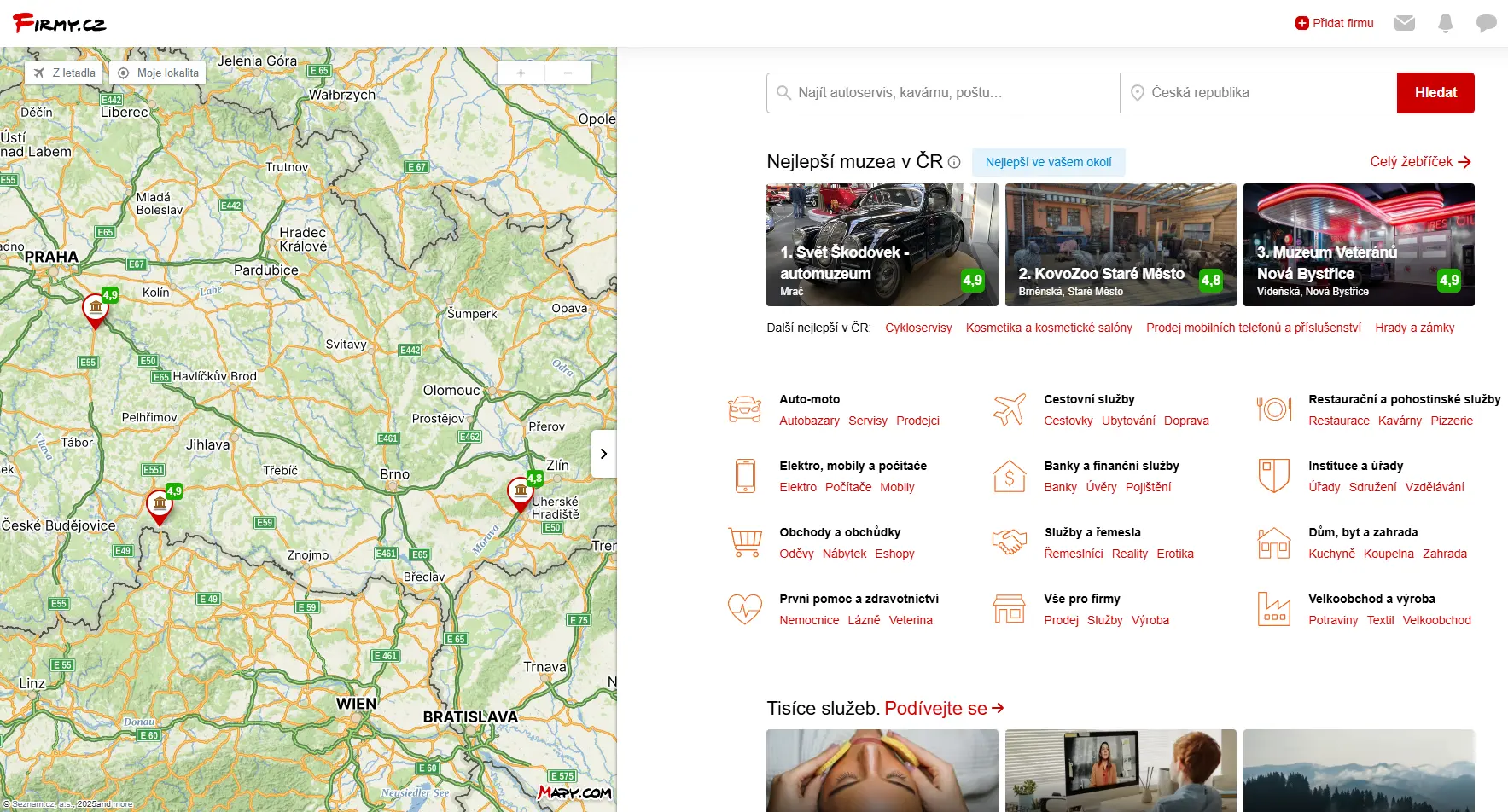Click První pomoc heart pulse icon
The width and height of the screenshot is (1508, 812).
point(744,609)
